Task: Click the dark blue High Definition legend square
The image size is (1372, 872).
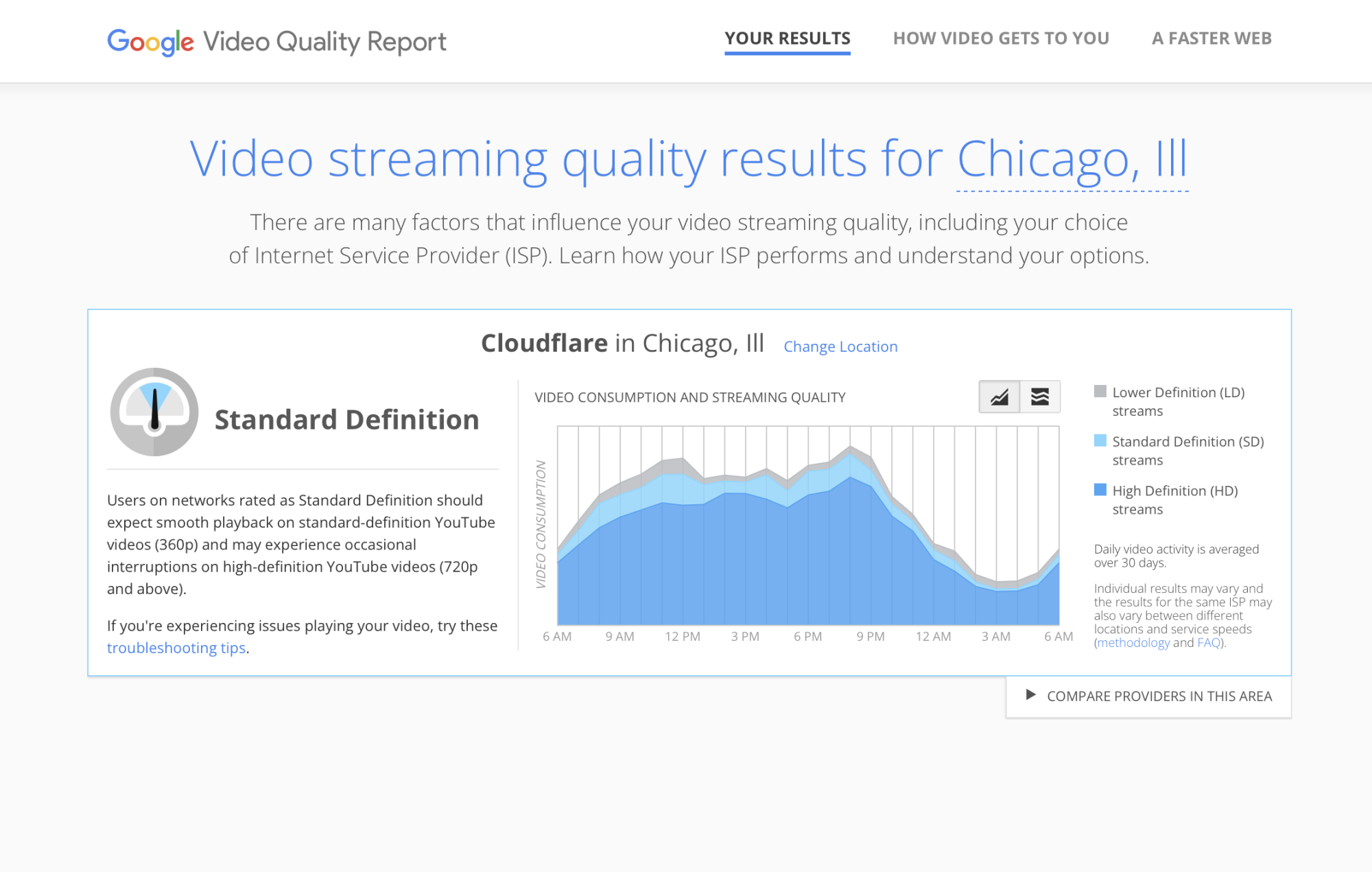Action: tap(1100, 490)
